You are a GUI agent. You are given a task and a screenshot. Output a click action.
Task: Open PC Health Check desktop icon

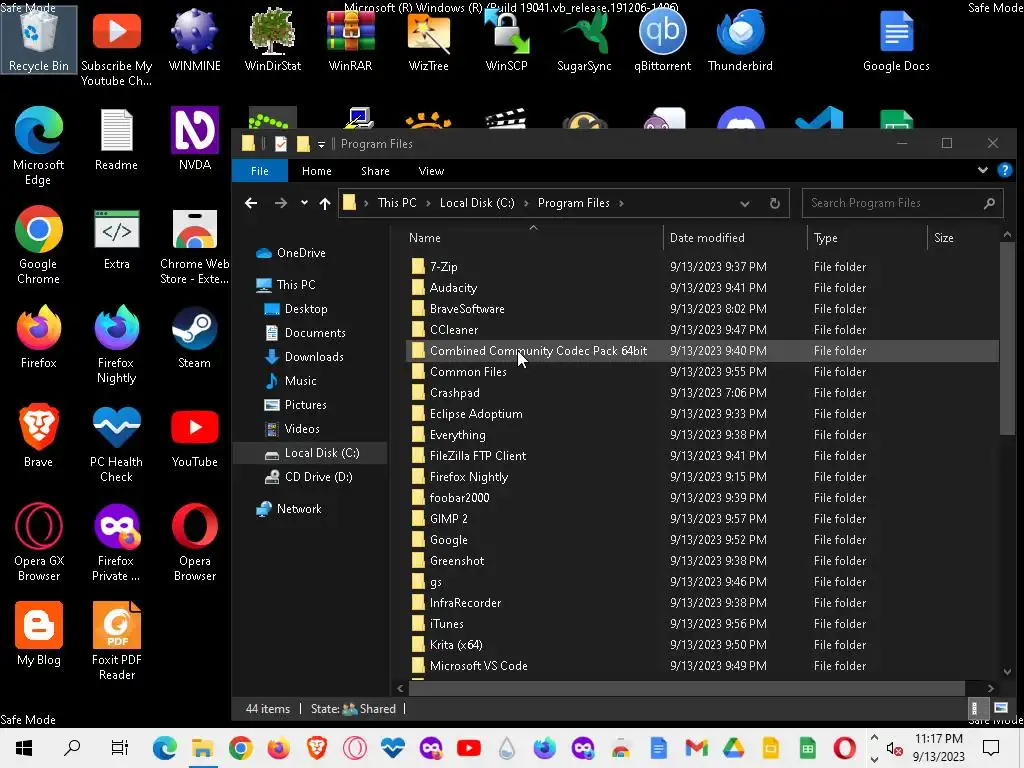click(116, 443)
